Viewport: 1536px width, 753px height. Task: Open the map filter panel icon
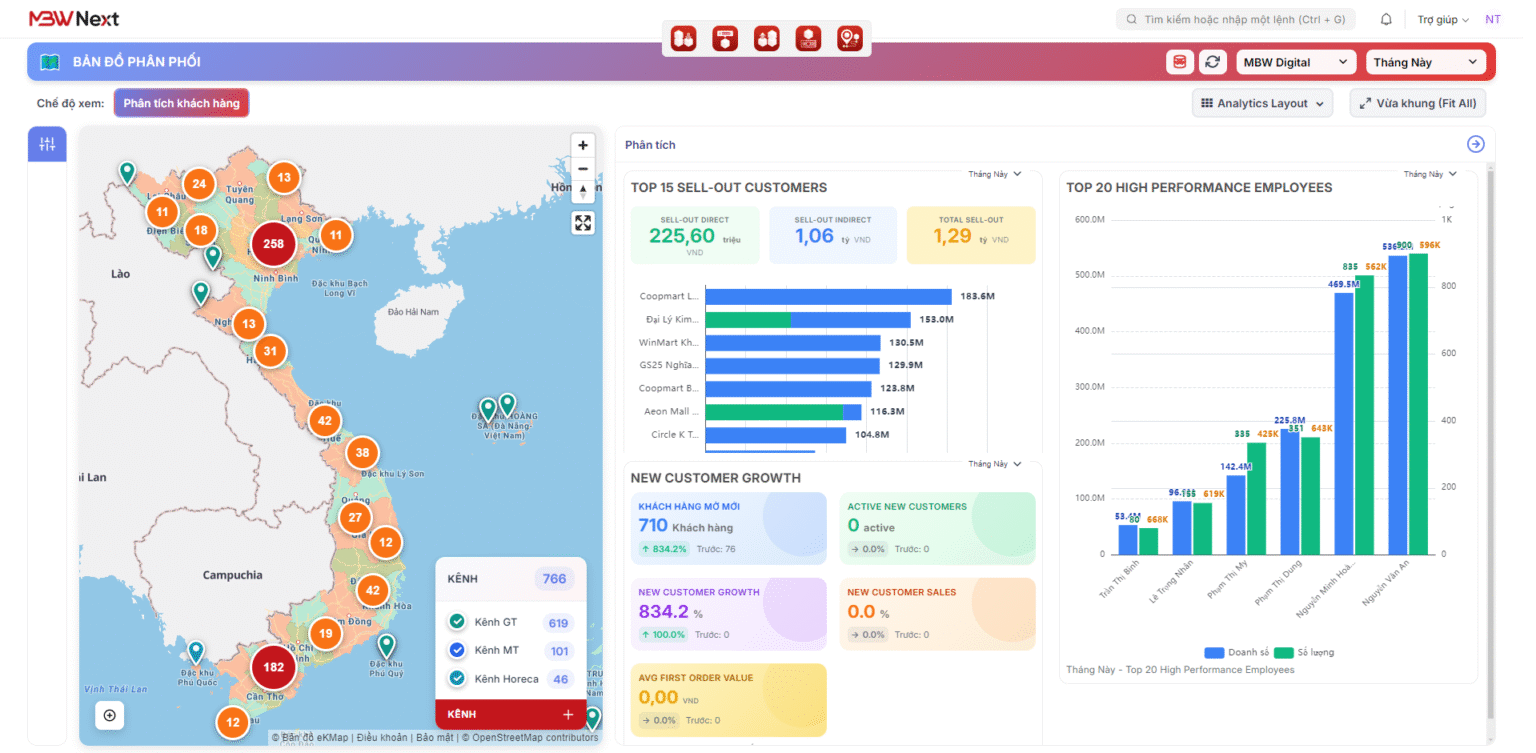(x=46, y=144)
